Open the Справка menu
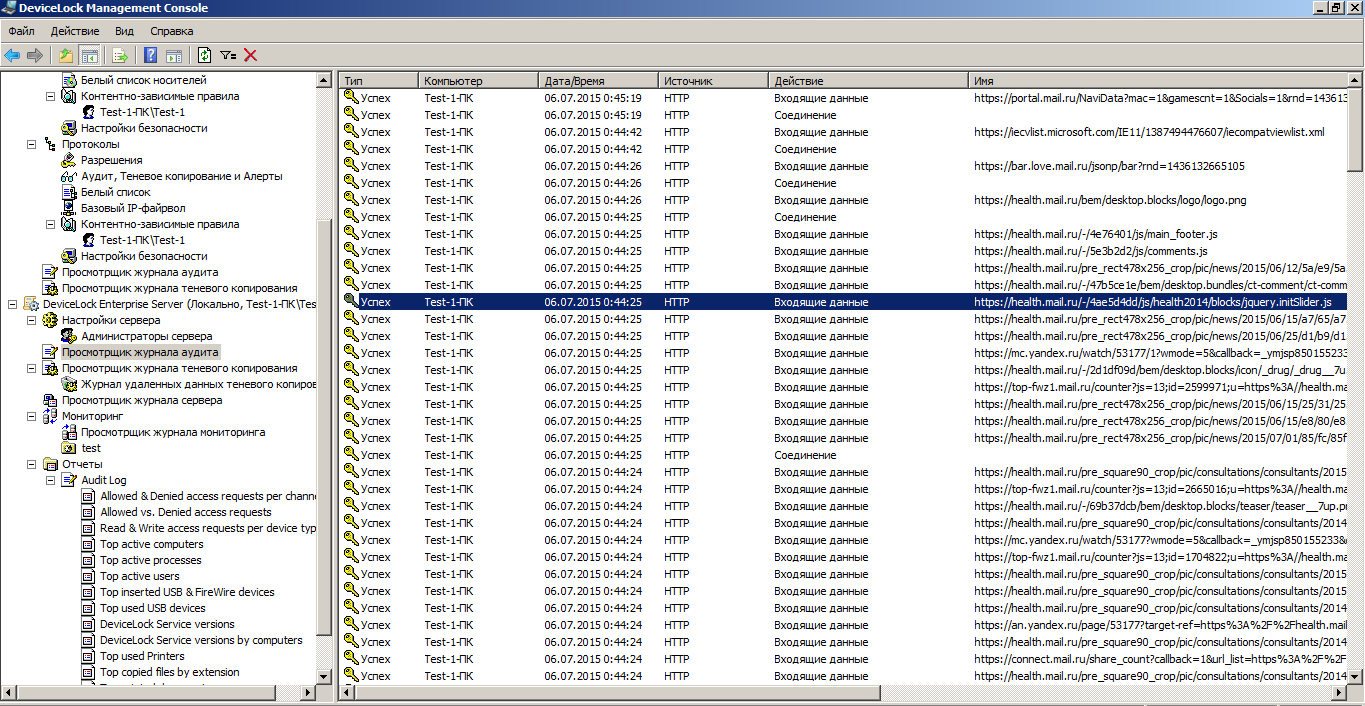The width and height of the screenshot is (1365, 706). [x=172, y=31]
